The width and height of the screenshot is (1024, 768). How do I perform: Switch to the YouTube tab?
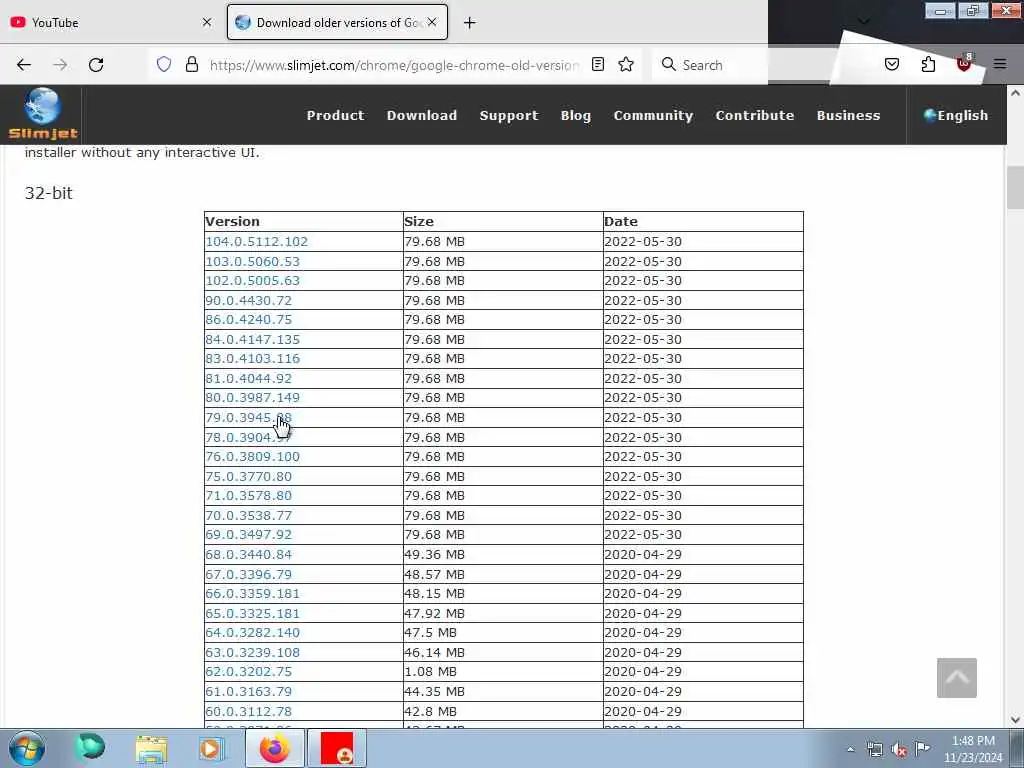tap(113, 22)
